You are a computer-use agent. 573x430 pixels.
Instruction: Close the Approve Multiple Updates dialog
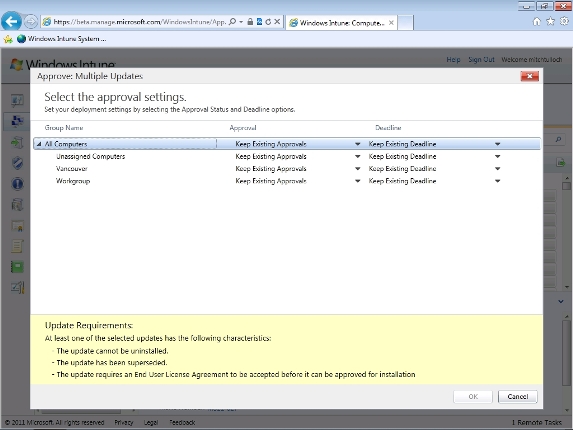pyautogui.click(x=530, y=76)
